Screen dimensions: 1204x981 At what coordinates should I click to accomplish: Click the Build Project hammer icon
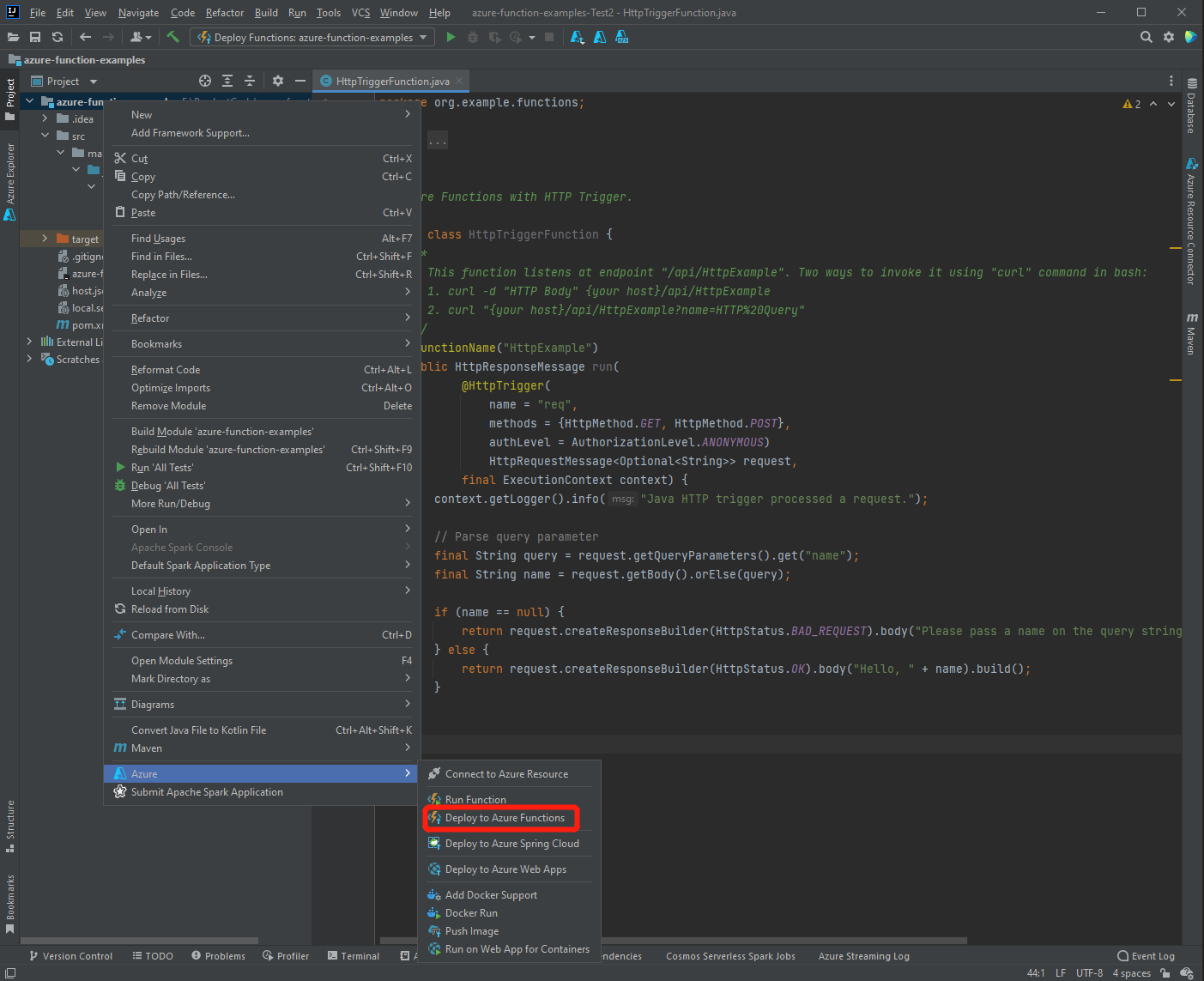(172, 37)
